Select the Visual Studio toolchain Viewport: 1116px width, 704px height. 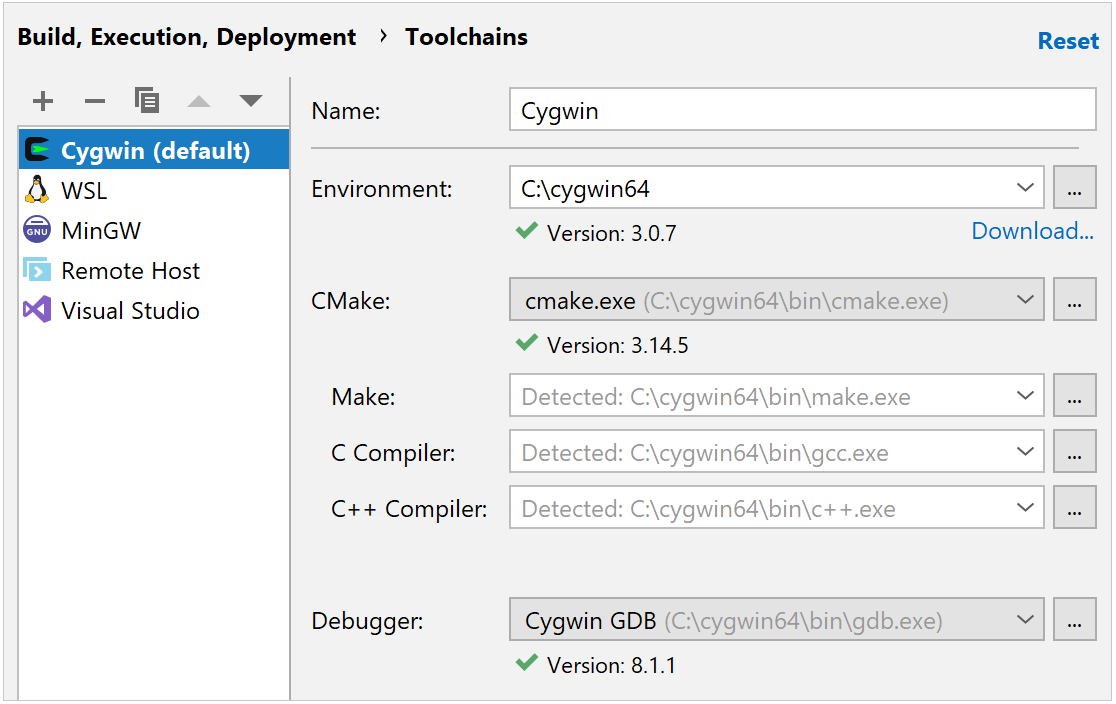click(x=130, y=310)
